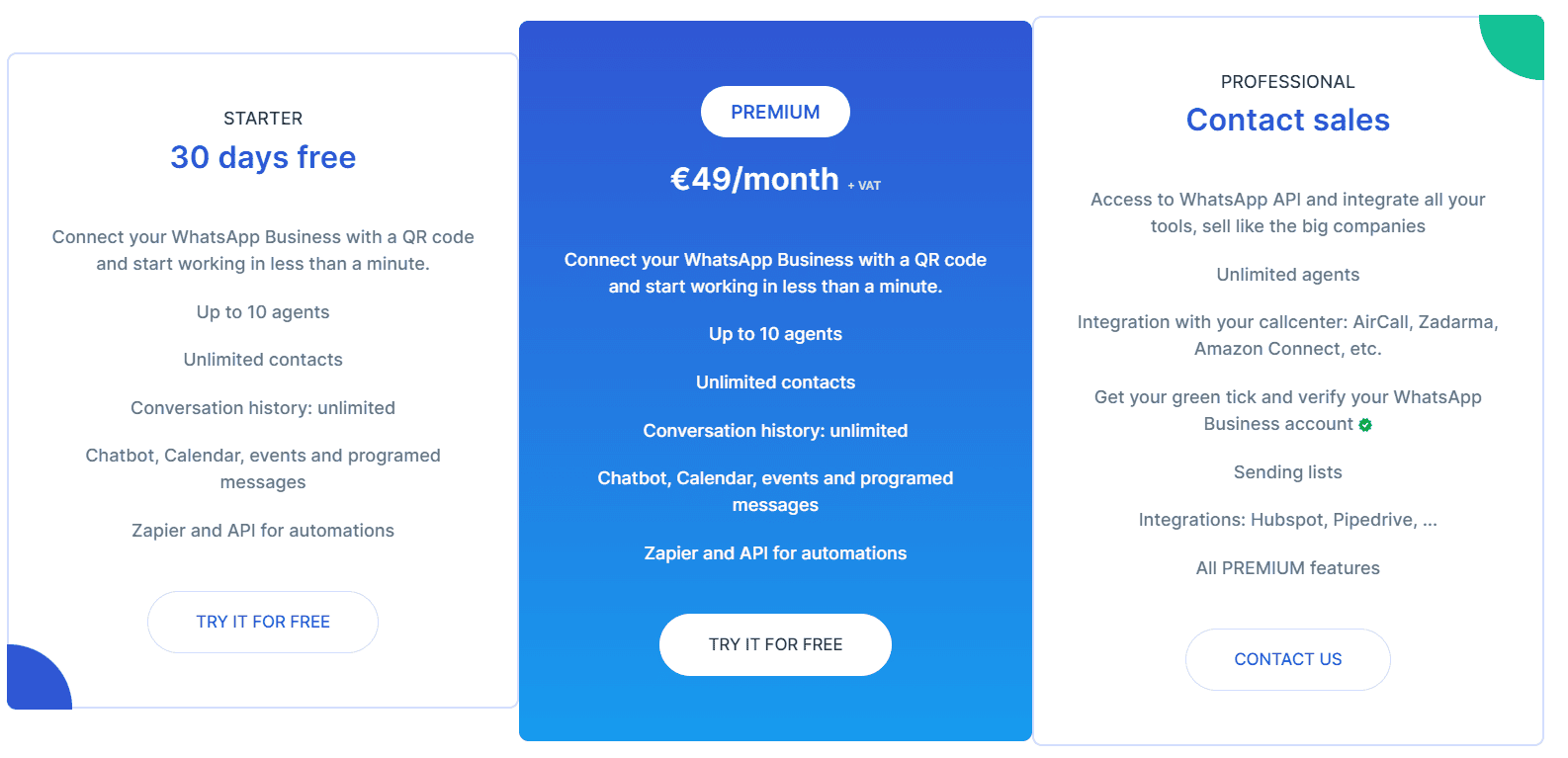Select the €49/month price text
Image resolution: width=1568 pixels, height=758 pixels.
[755, 179]
